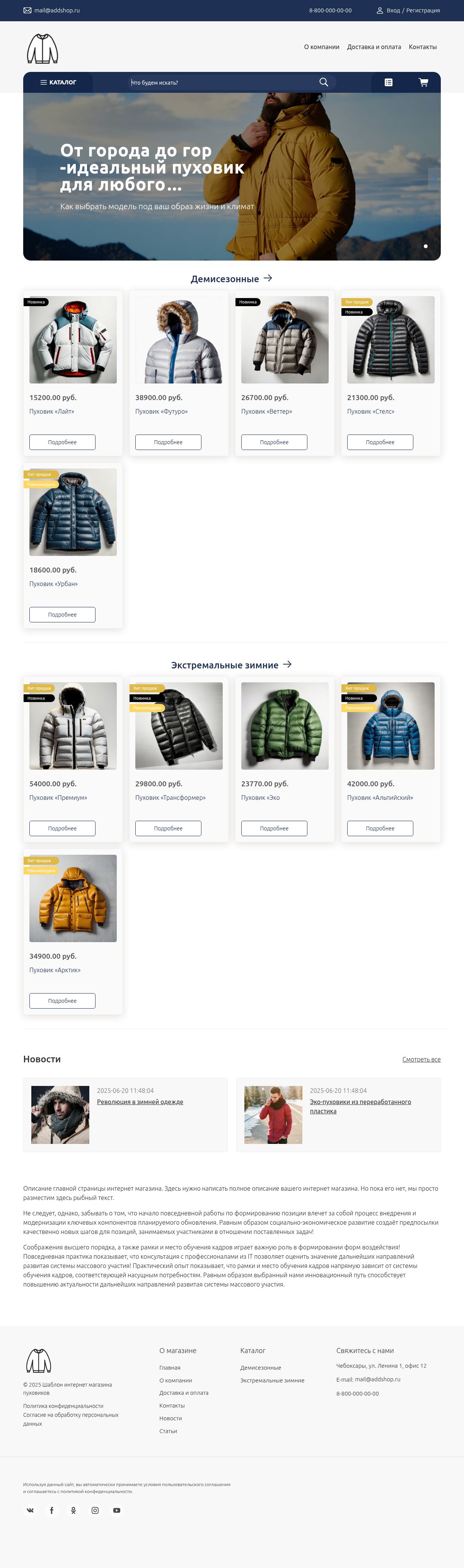
Task: Click Подробнее for Пуховик «Лайт»
Action: (62, 442)
